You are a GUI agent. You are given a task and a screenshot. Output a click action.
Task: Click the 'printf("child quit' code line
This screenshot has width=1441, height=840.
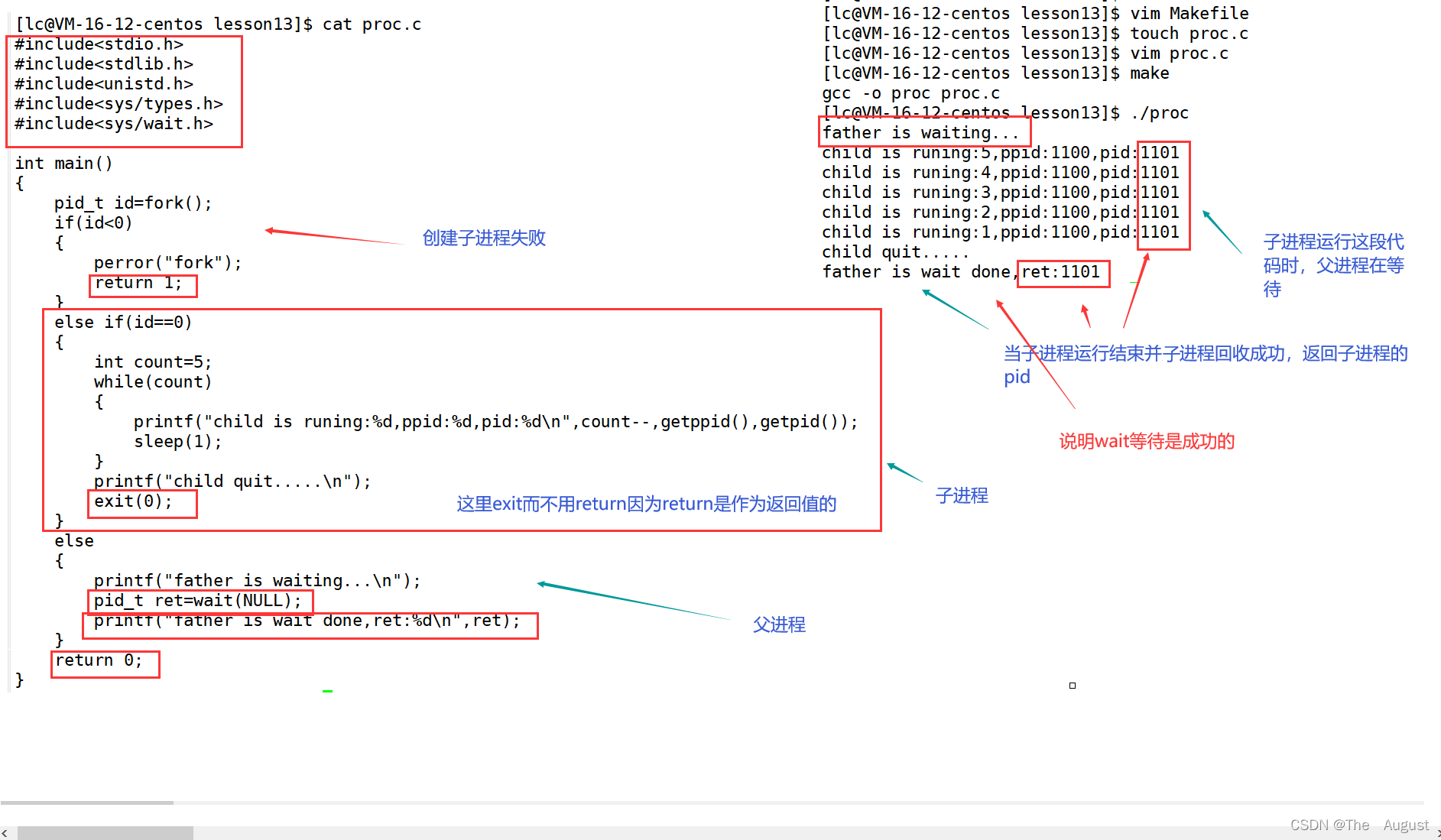tap(232, 482)
